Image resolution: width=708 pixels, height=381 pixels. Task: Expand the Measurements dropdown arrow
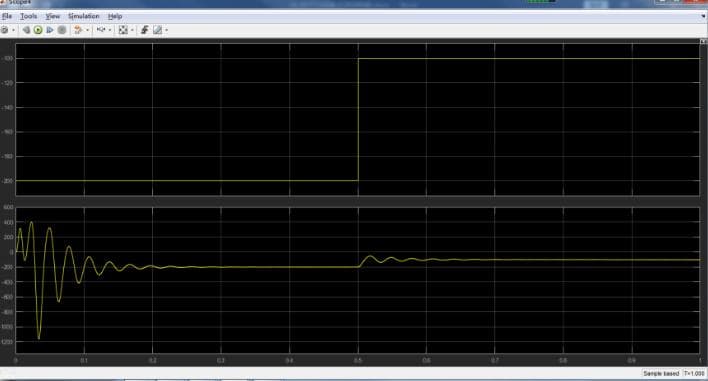tap(166, 30)
